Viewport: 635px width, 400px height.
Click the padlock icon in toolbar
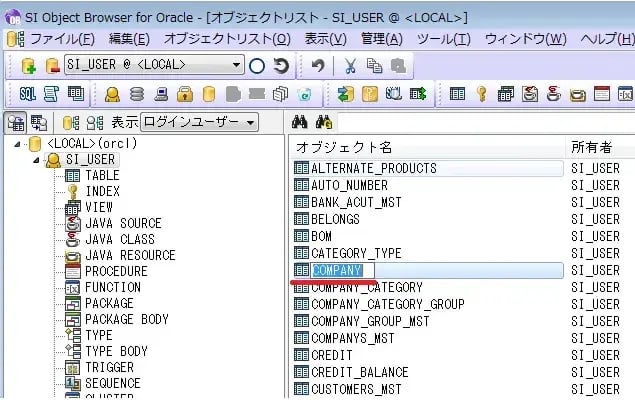pyautogui.click(x=185, y=94)
